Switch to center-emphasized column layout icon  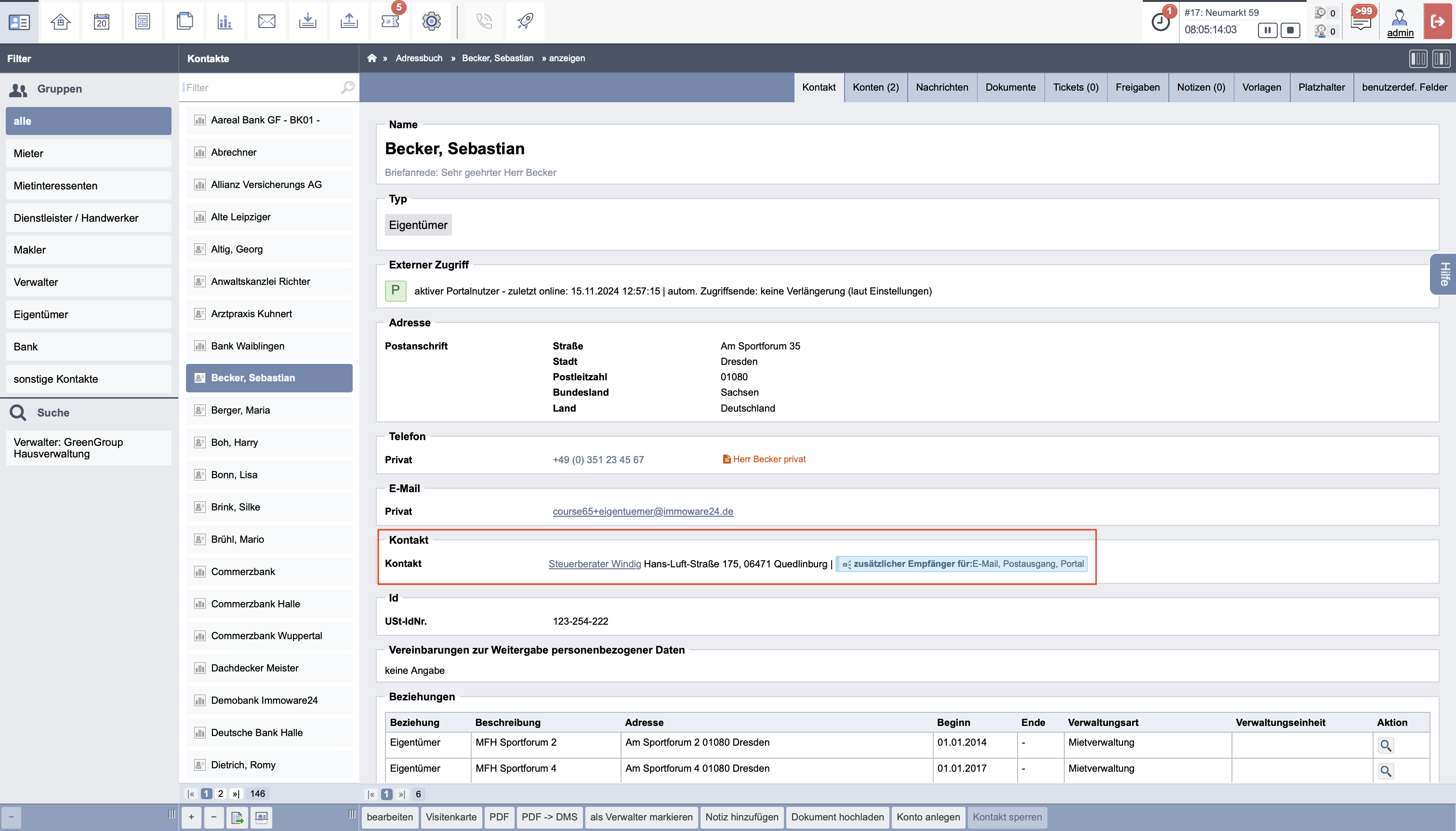point(1441,58)
